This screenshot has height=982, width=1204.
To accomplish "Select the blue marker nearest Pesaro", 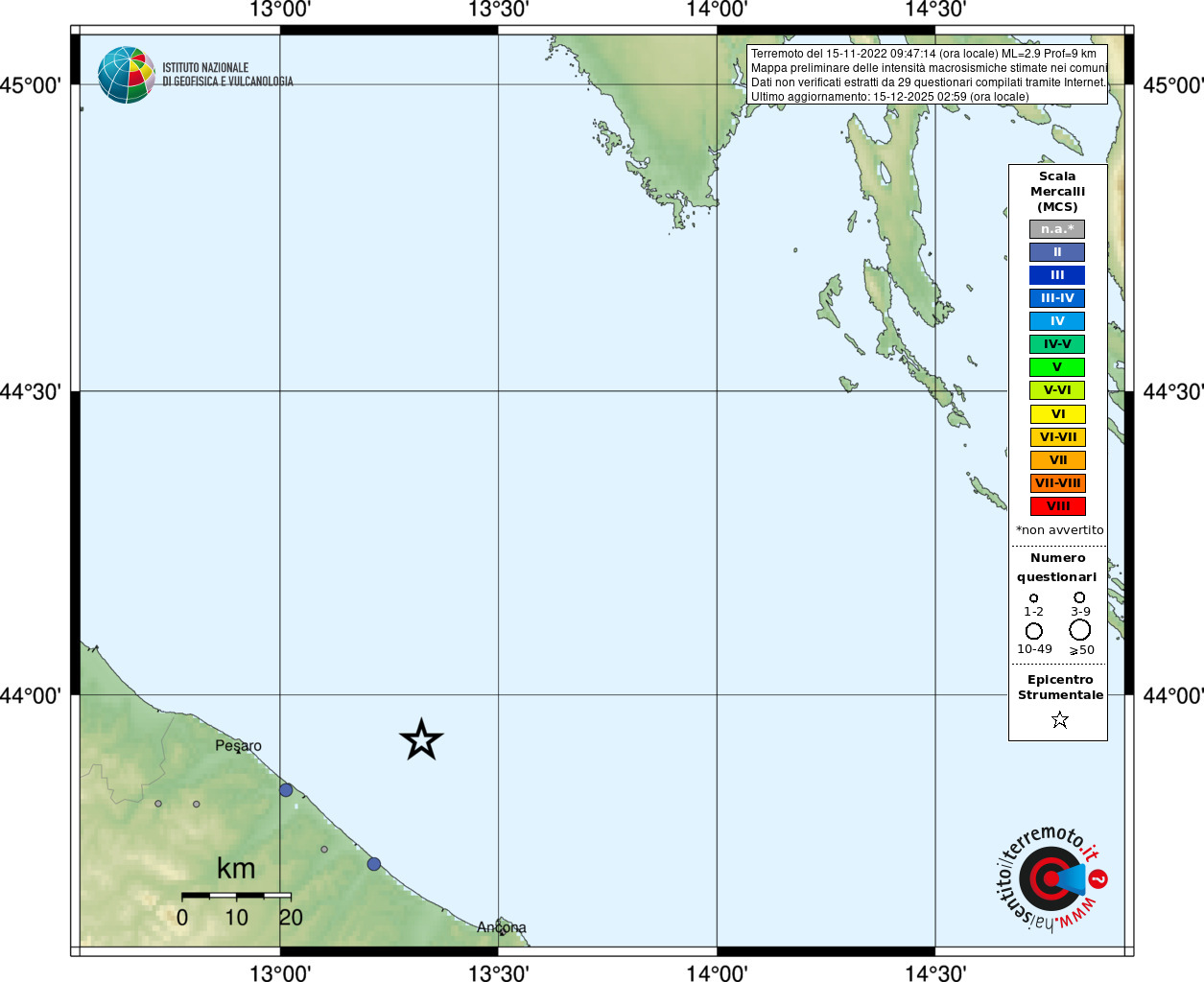I will tap(286, 790).
